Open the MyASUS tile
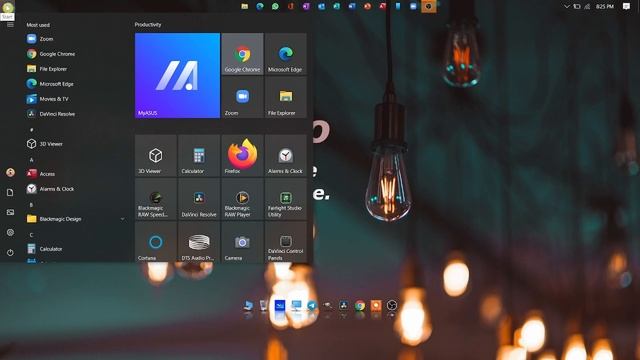The image size is (640, 360). pyautogui.click(x=177, y=76)
